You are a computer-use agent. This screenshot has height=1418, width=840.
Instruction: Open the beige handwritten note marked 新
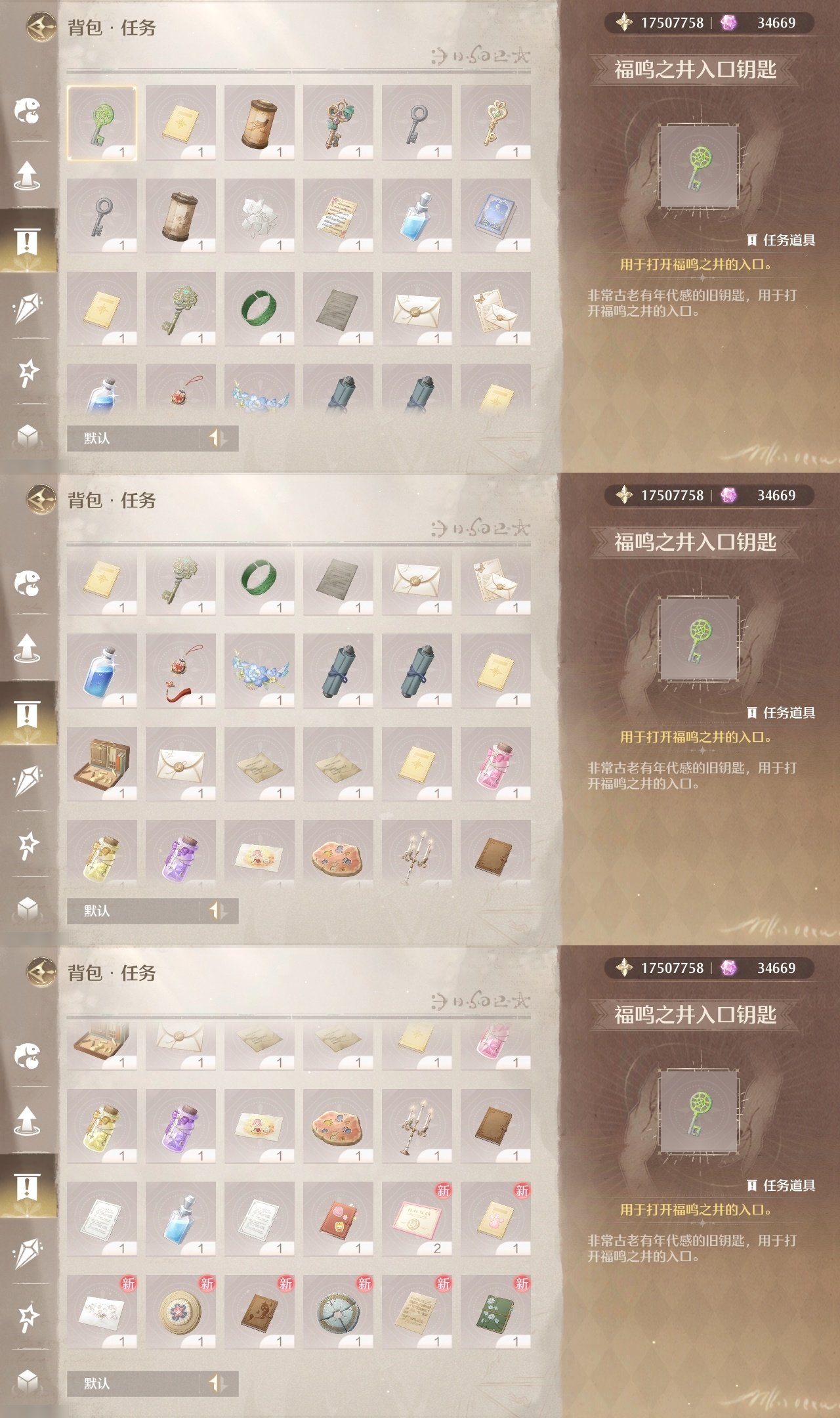417,1312
